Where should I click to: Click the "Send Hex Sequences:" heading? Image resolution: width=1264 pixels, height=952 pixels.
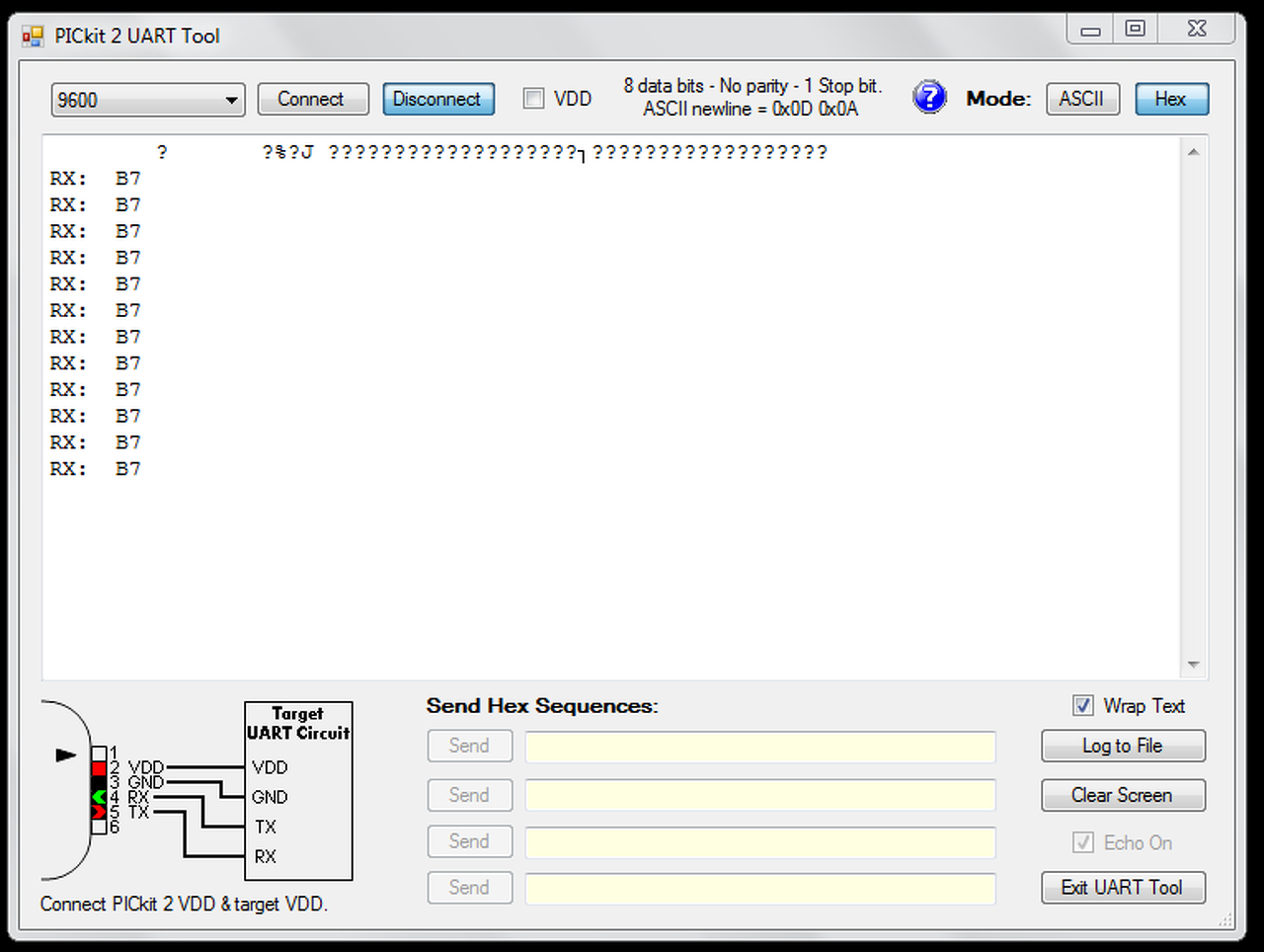click(542, 706)
